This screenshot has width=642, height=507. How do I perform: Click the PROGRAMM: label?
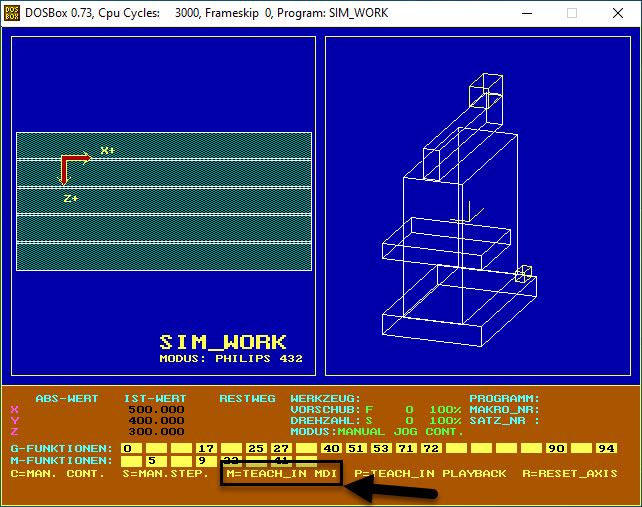tap(504, 398)
